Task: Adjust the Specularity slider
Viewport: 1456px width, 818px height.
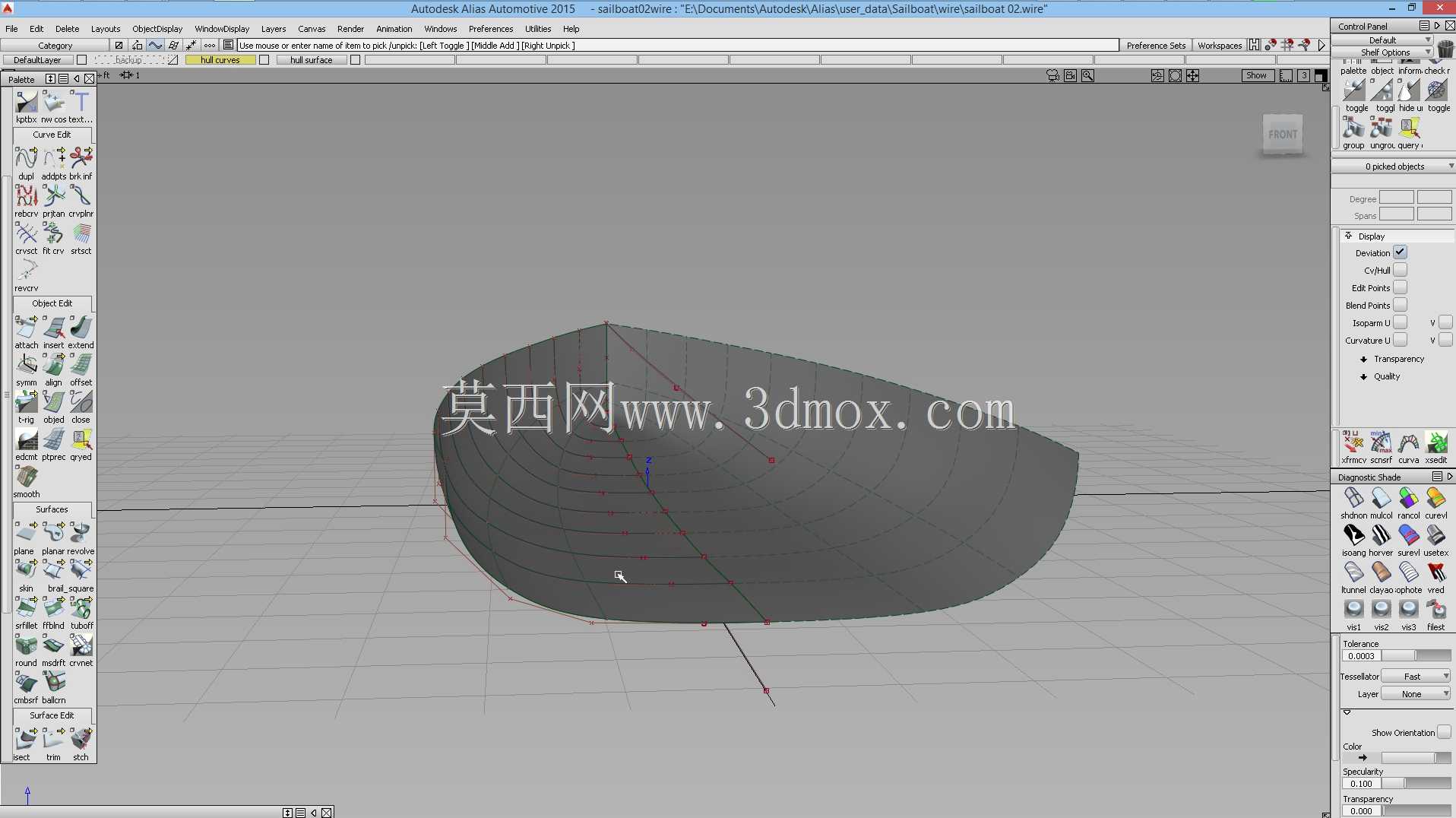Action: point(1416,783)
